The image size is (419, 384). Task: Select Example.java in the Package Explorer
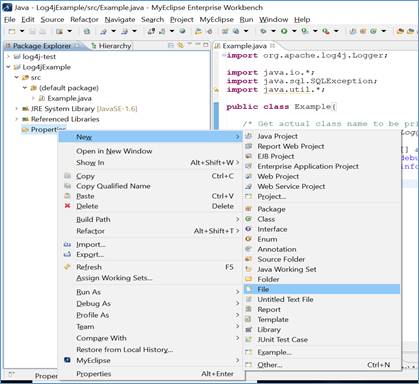(69, 98)
